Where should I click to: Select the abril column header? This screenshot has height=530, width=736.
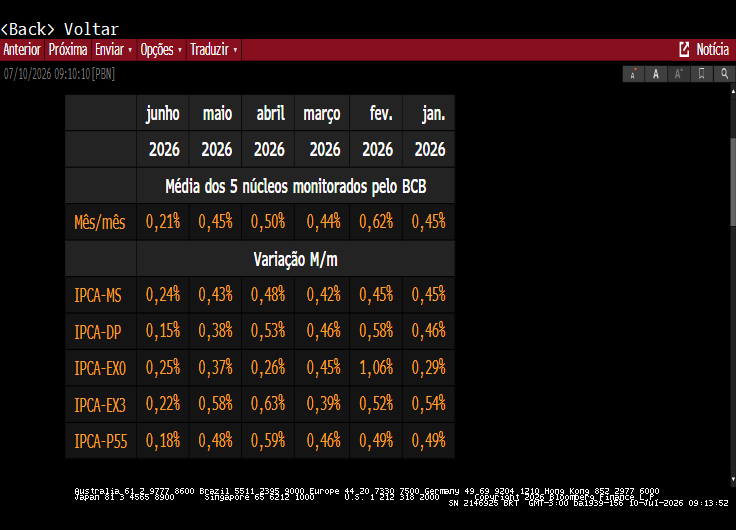click(270, 113)
